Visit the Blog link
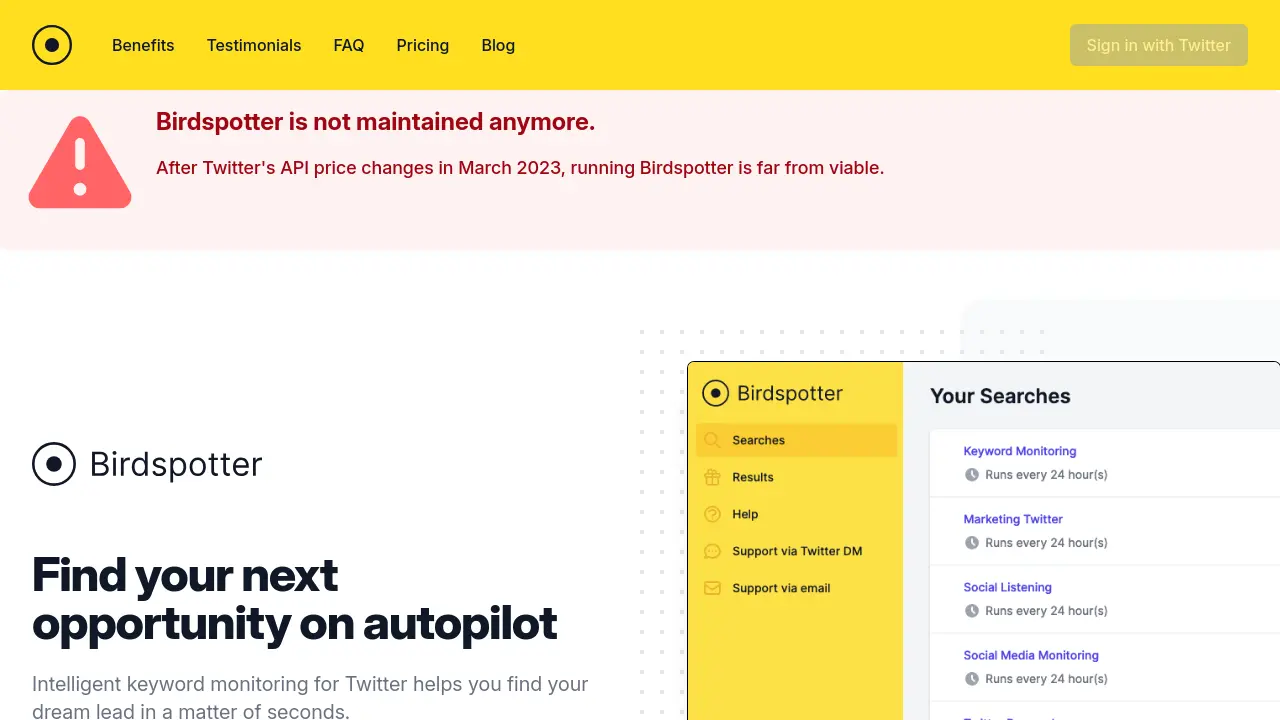 click(x=498, y=45)
